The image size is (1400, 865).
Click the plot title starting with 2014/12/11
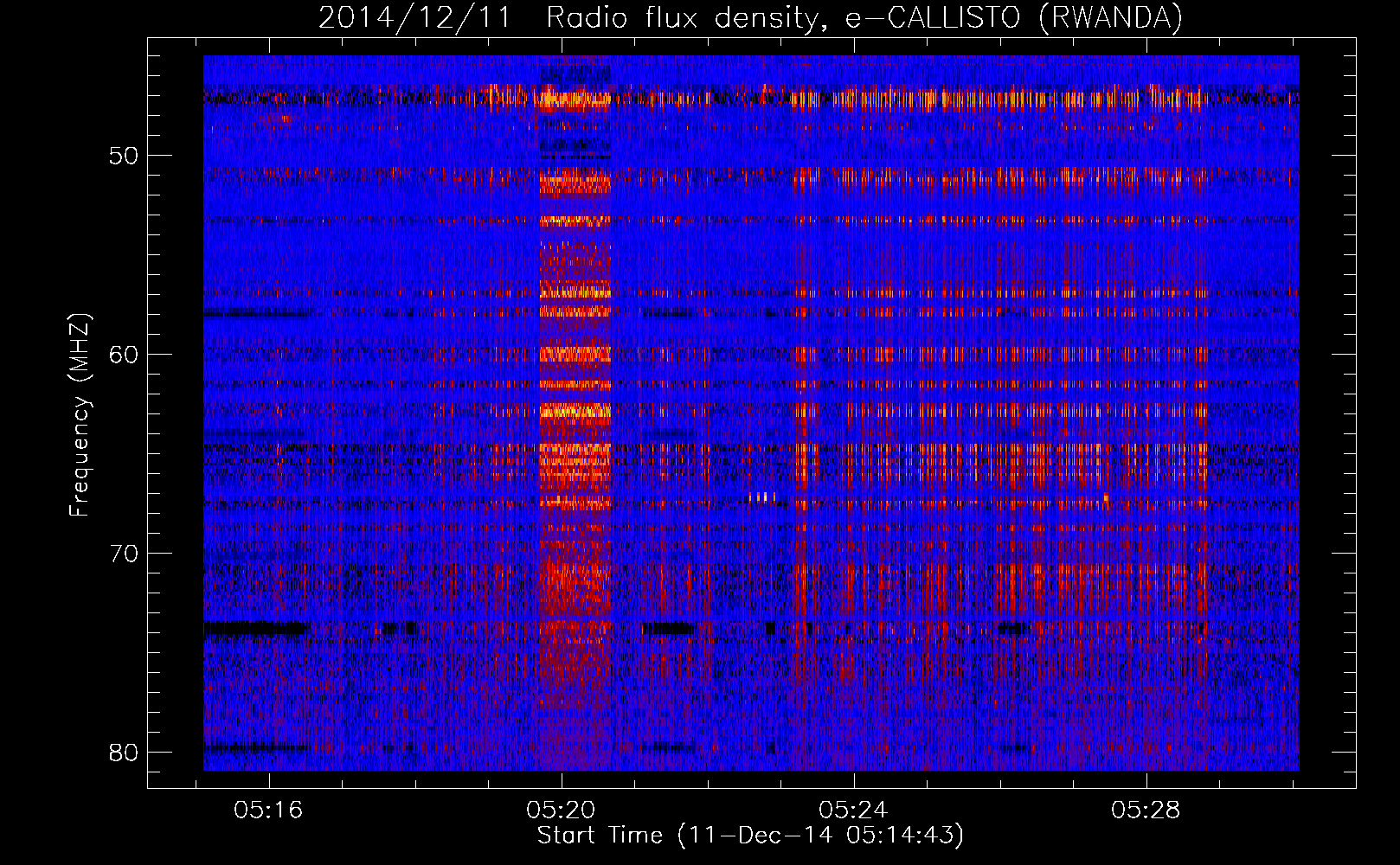click(750, 17)
